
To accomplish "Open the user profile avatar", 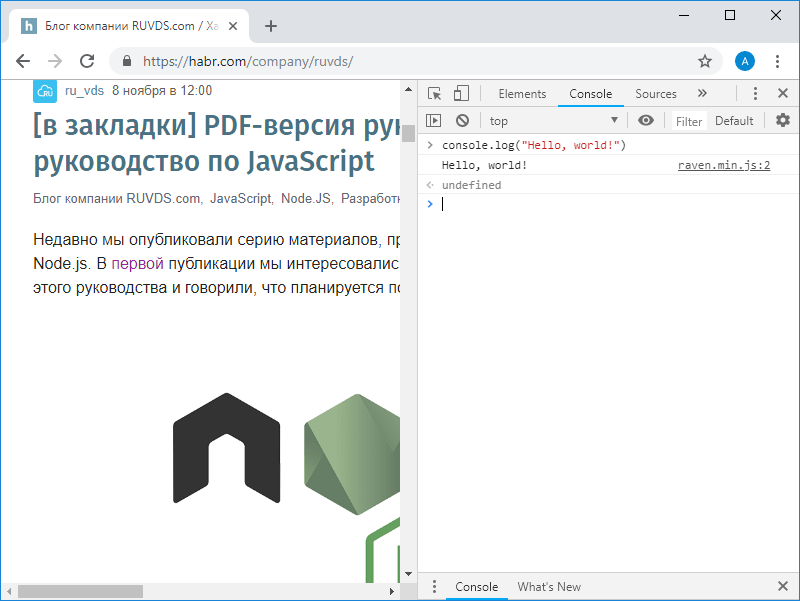I will [x=745, y=61].
